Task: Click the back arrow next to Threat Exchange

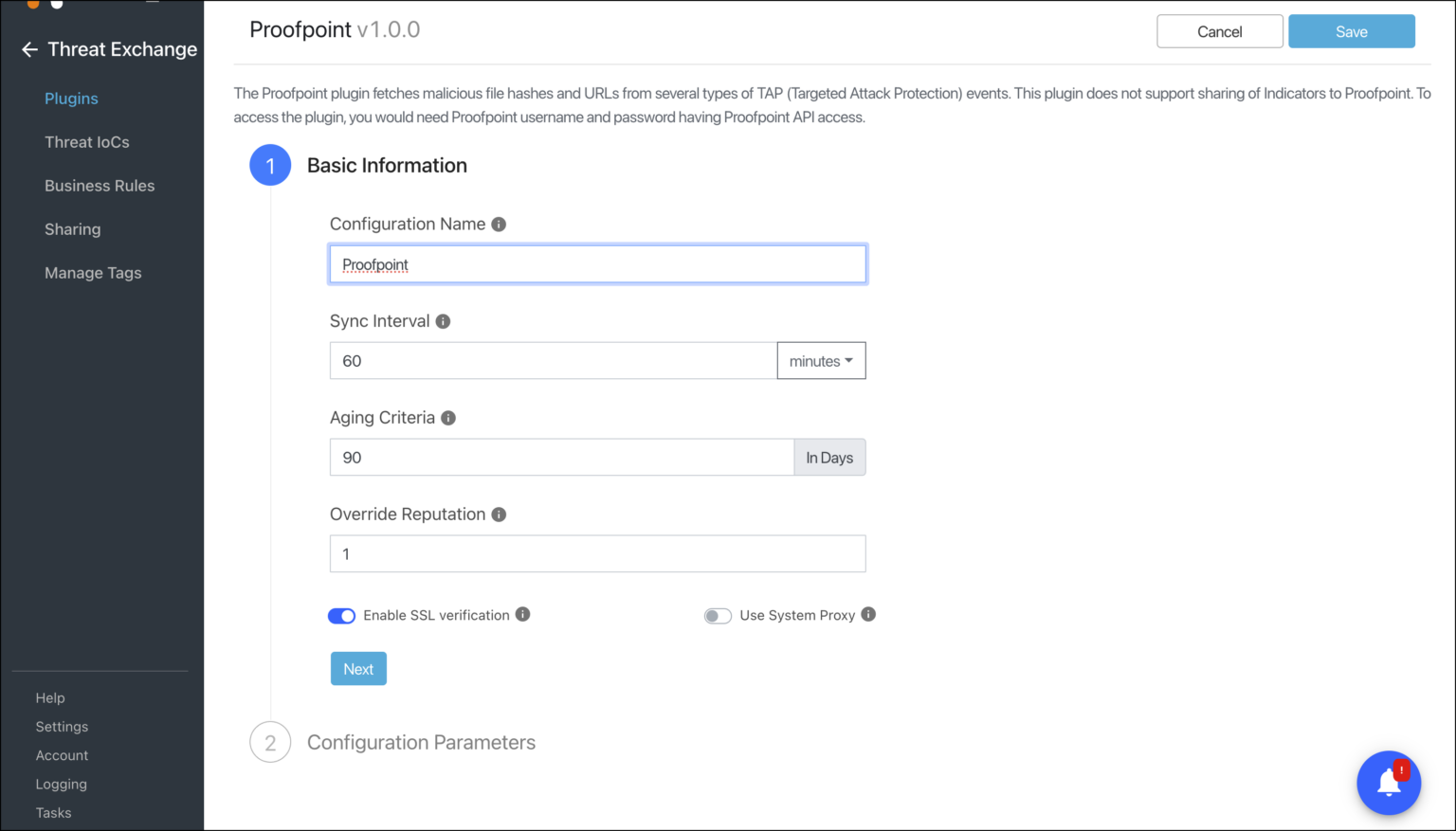Action: (x=29, y=49)
